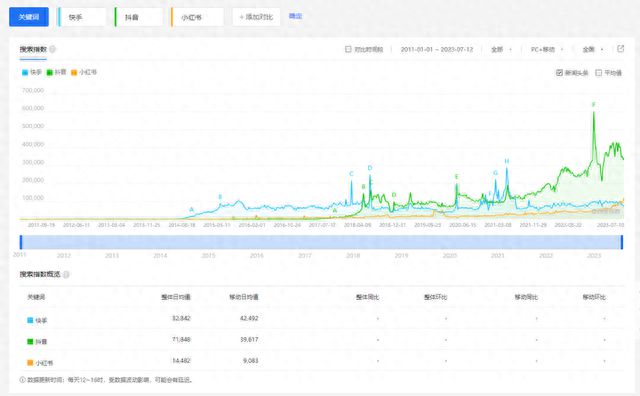
Task: Click the blue timeline range slider bar
Action: point(321,242)
